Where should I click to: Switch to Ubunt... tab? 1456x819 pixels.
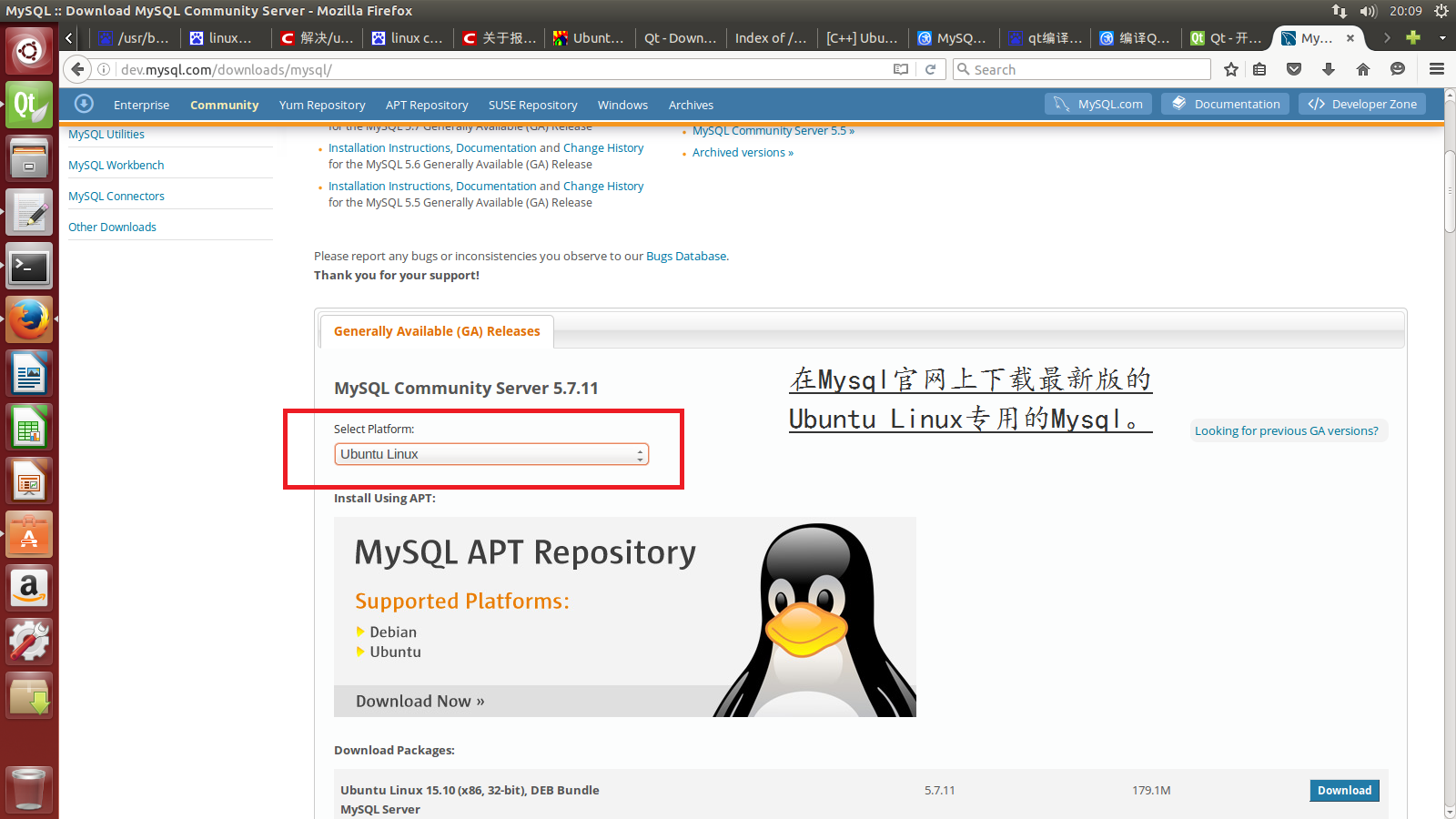[x=589, y=37]
